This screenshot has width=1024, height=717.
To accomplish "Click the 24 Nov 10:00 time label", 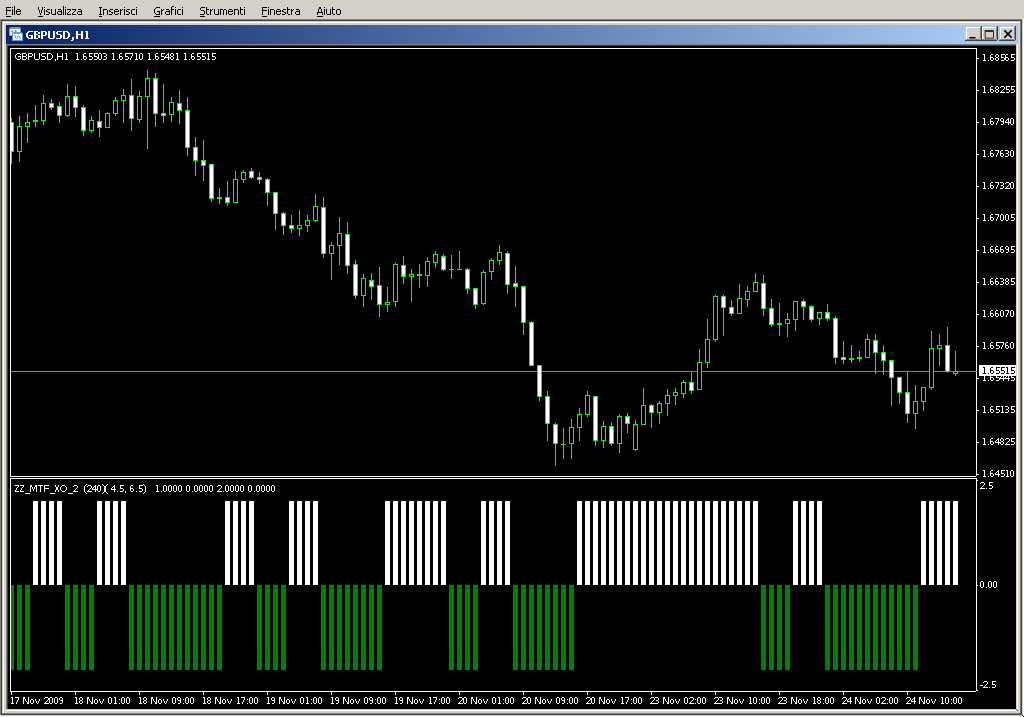I will click(x=934, y=701).
